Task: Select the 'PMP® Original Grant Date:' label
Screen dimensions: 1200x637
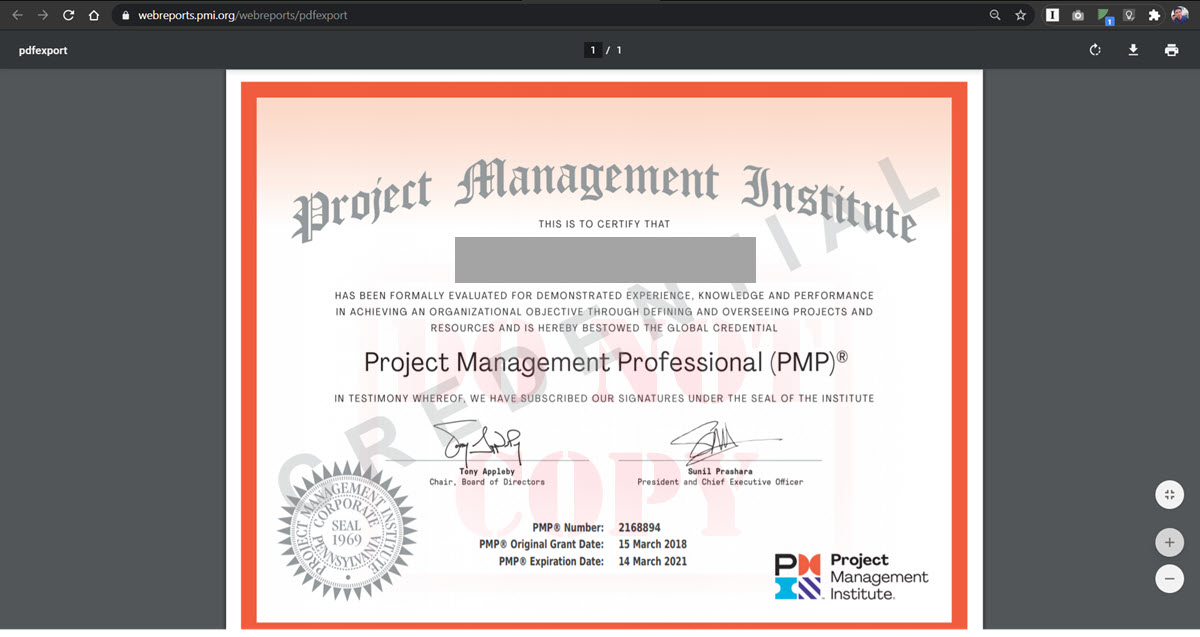Action: (x=542, y=544)
